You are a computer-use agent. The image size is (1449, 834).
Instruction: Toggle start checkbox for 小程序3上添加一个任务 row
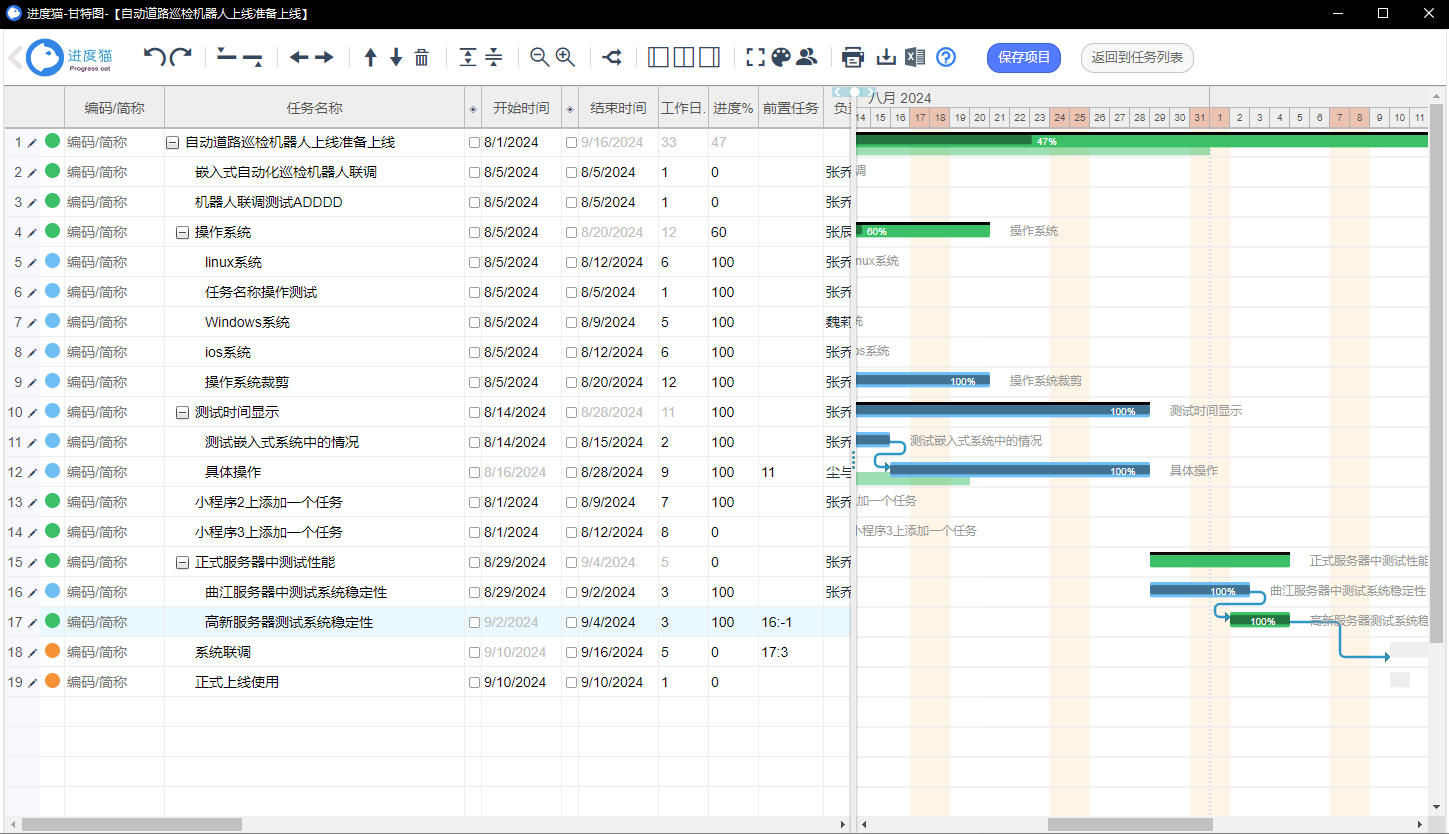(474, 532)
